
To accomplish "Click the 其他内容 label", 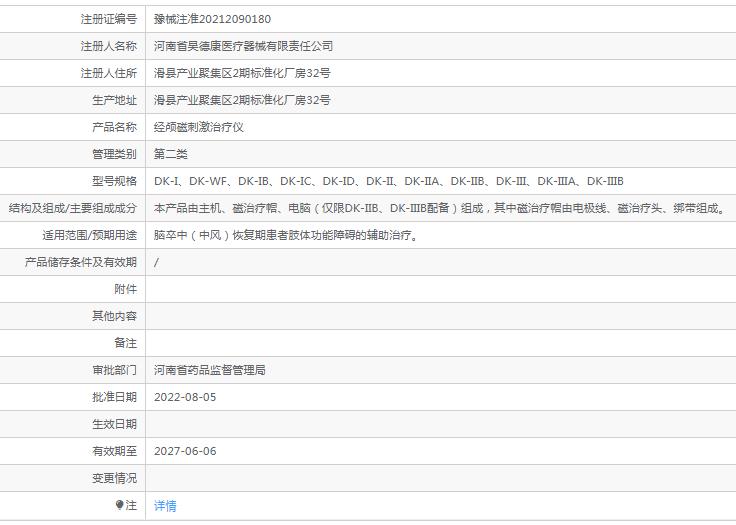I will [114, 316].
